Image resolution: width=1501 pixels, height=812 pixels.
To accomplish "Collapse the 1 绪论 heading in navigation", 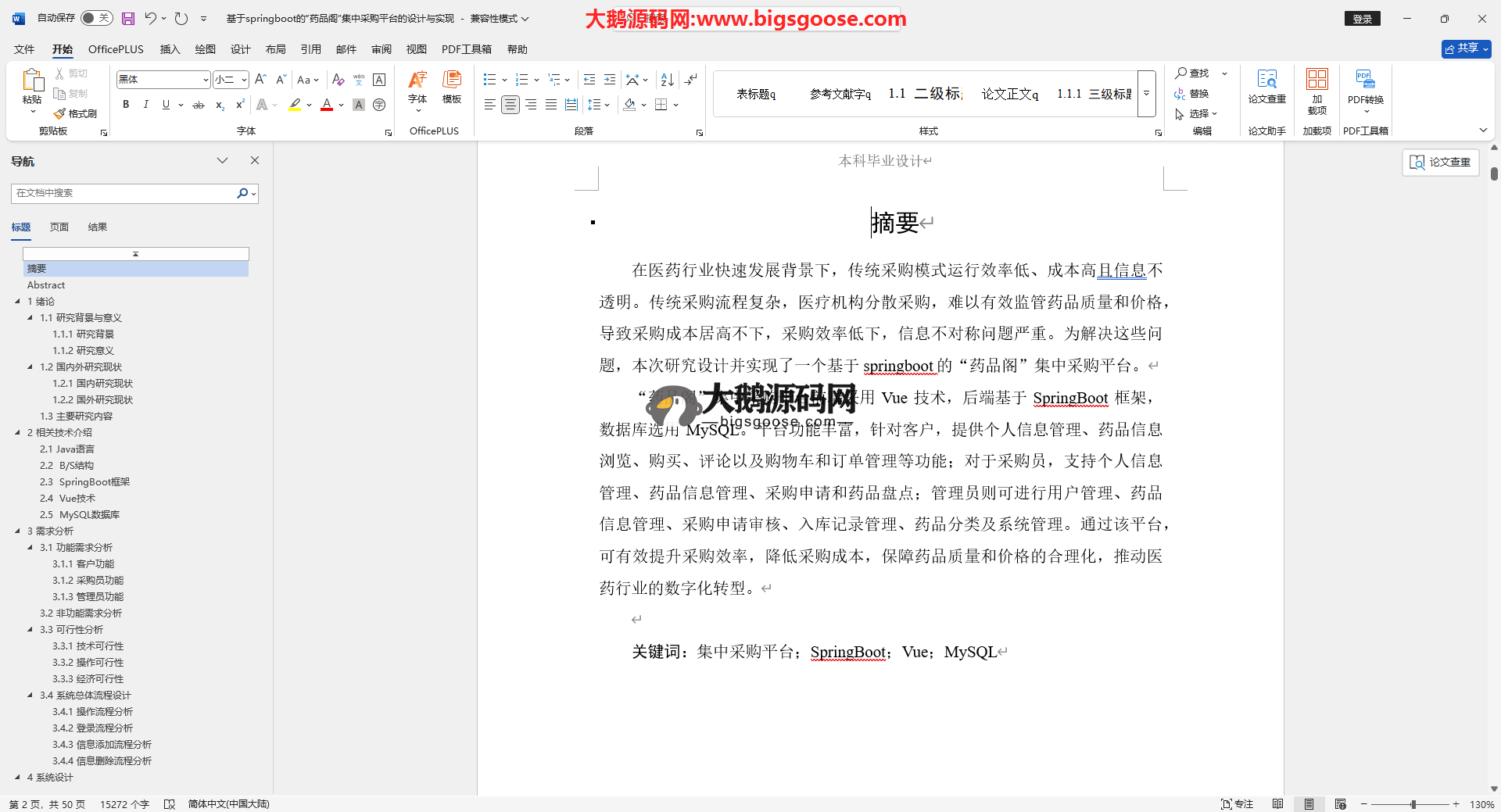I will tap(18, 302).
